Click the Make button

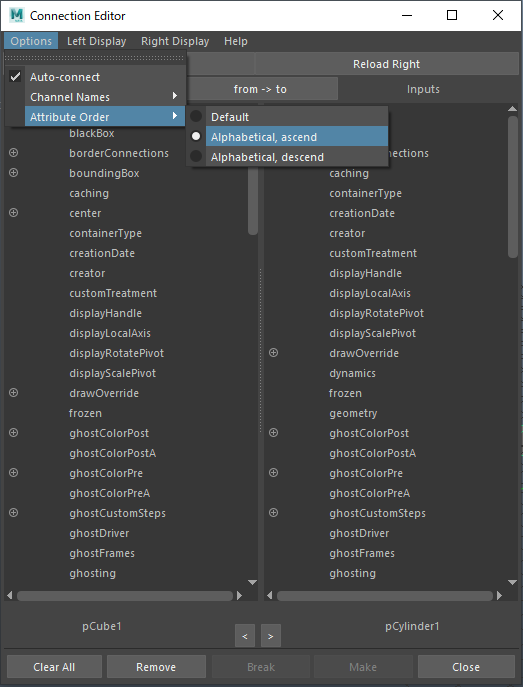tap(363, 667)
